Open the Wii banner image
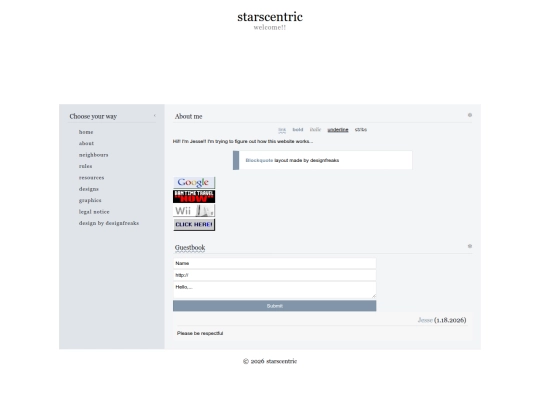The width and height of the screenshot is (540, 405). 194,210
